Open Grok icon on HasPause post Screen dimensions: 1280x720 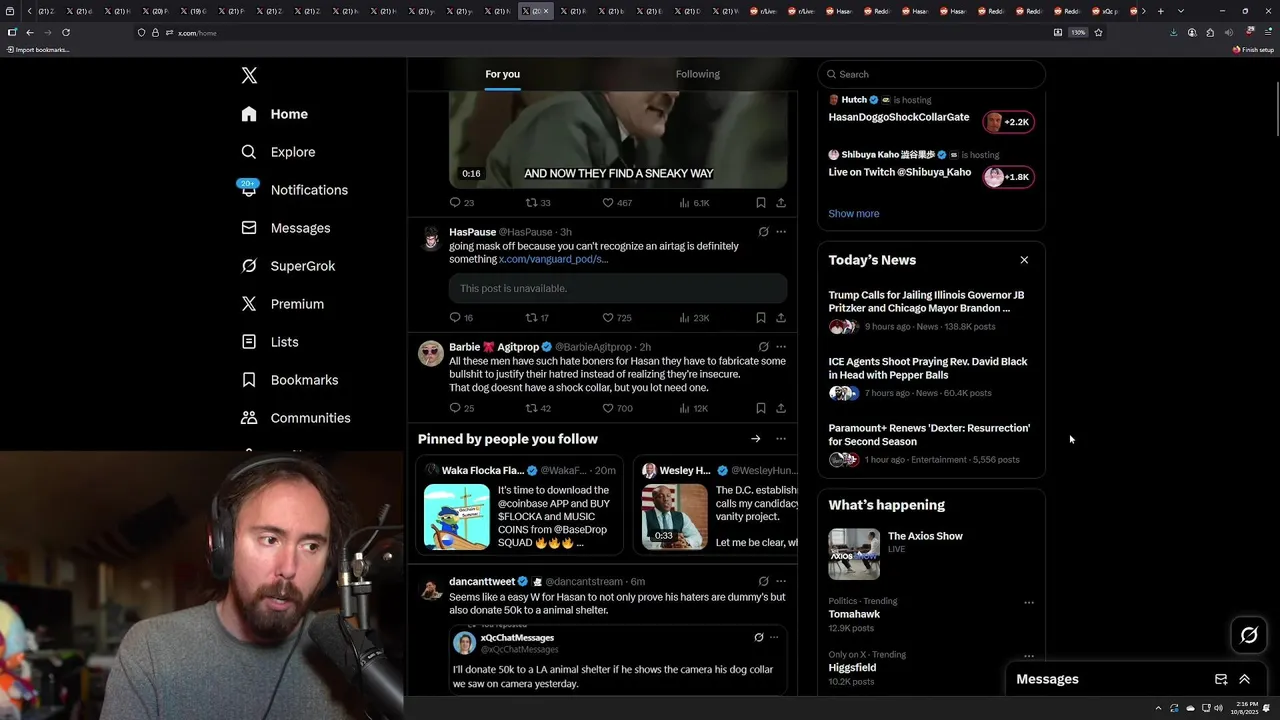click(x=763, y=232)
